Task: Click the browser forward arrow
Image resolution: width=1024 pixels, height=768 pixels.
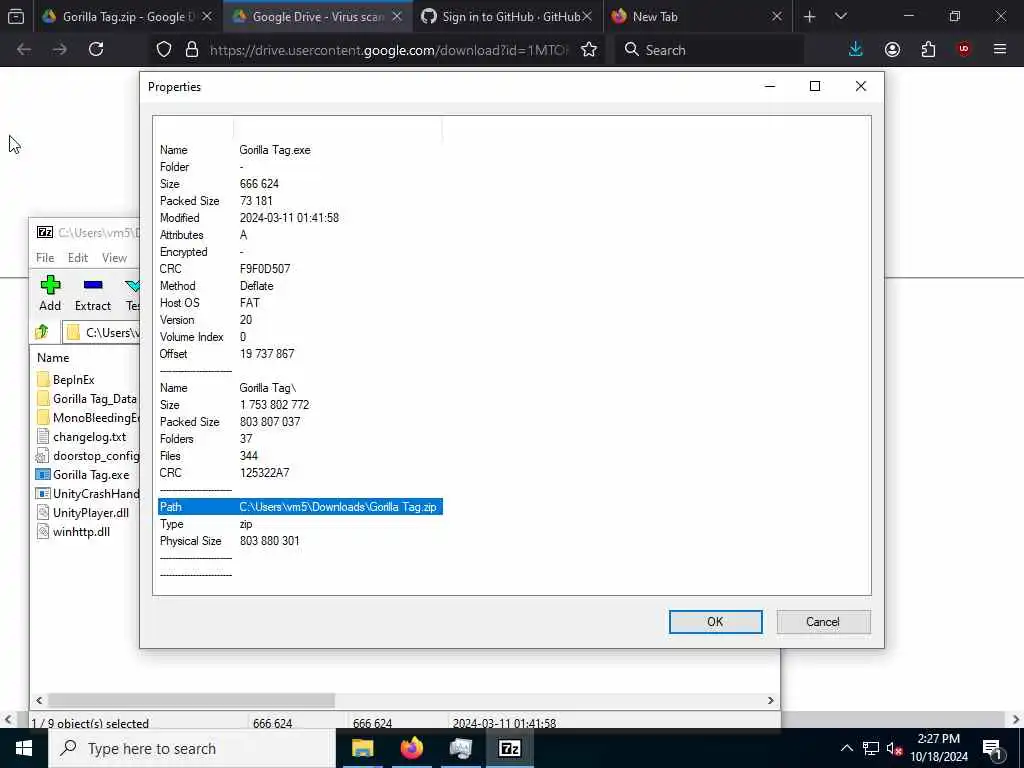Action: click(x=59, y=50)
